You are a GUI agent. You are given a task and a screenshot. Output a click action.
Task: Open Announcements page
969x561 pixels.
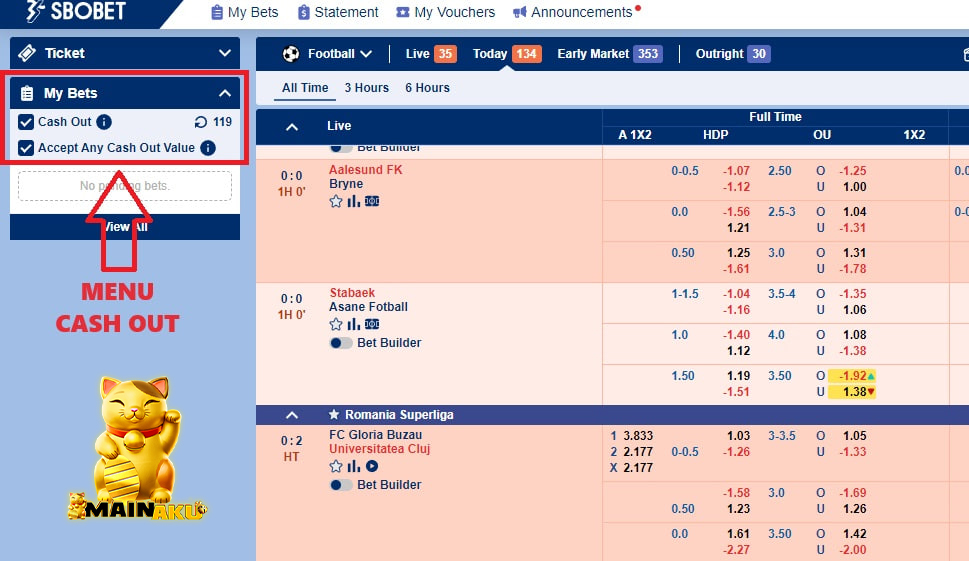point(573,12)
